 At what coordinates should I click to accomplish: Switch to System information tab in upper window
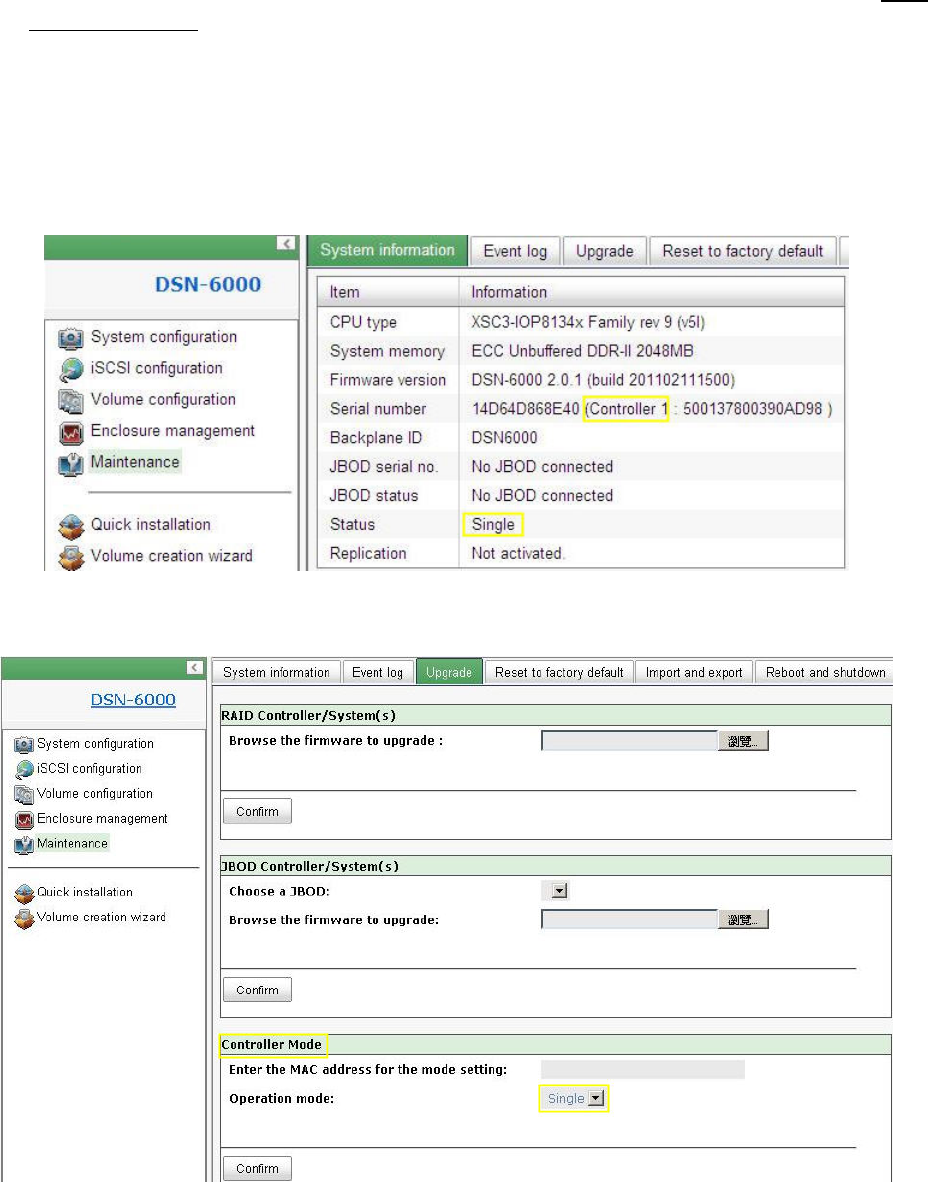(387, 250)
